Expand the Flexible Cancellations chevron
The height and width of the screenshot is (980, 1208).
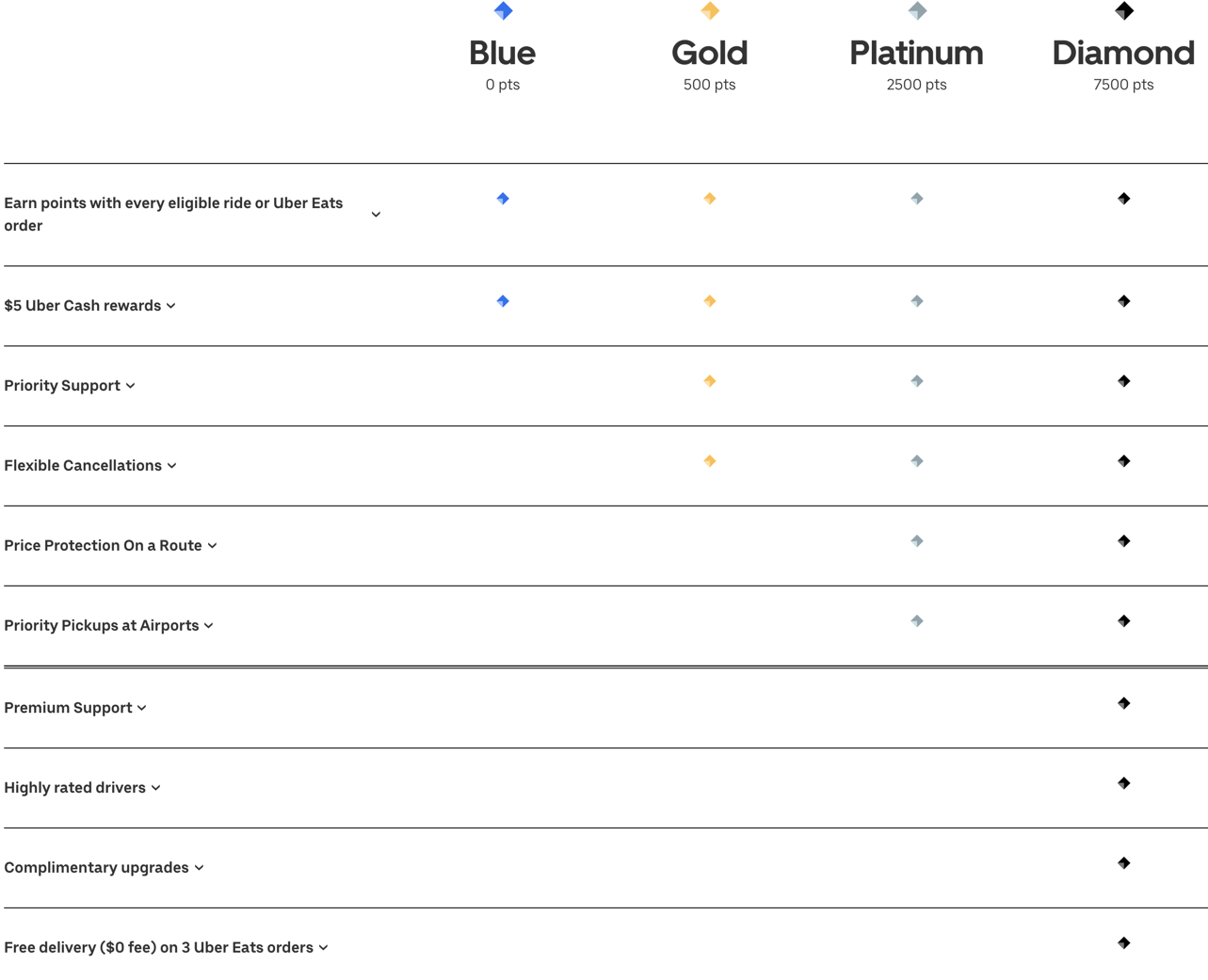click(172, 466)
